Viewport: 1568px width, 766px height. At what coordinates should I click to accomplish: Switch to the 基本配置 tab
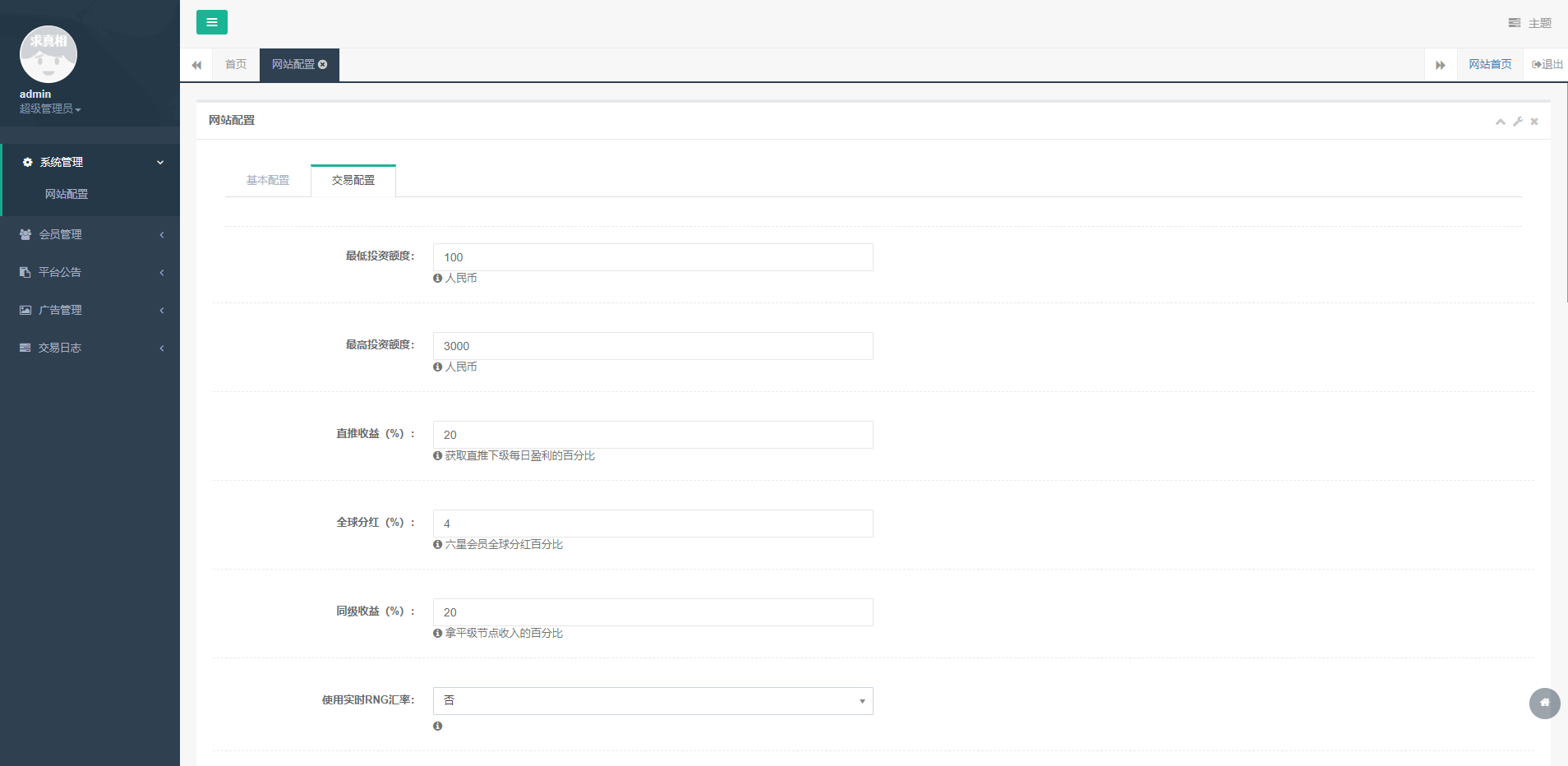(x=268, y=180)
